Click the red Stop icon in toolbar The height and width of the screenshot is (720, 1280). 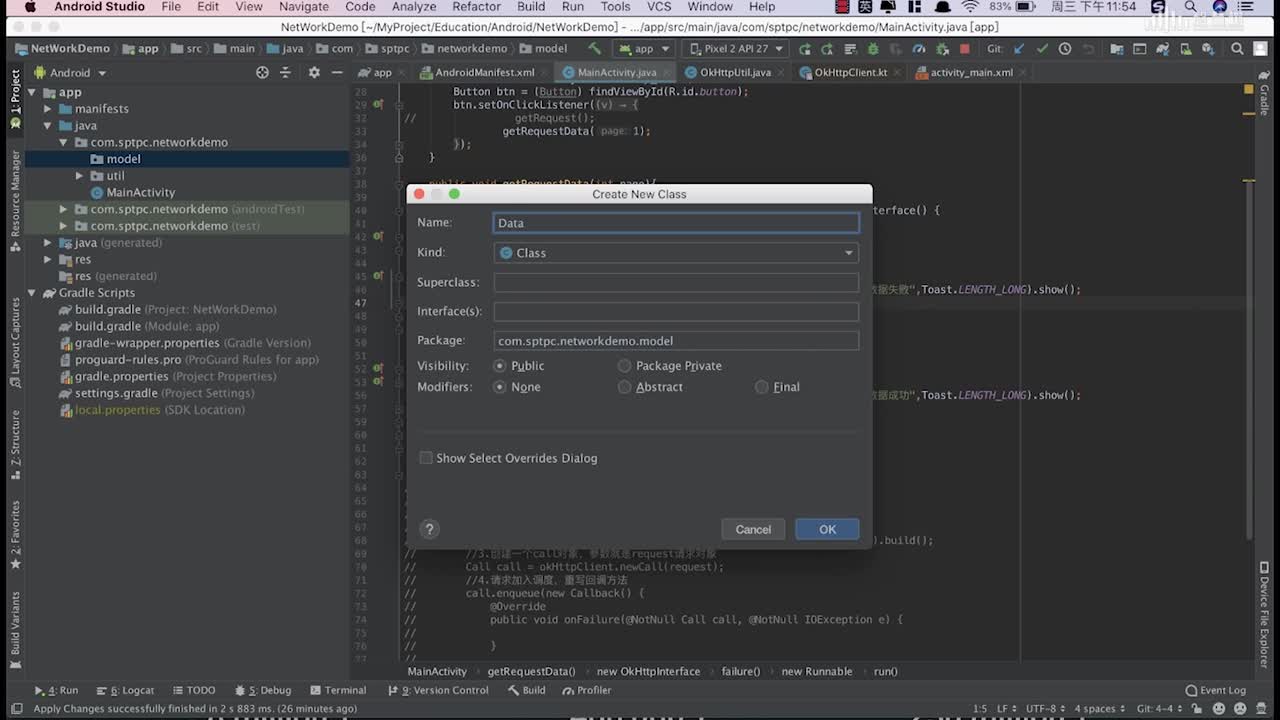[x=965, y=48]
